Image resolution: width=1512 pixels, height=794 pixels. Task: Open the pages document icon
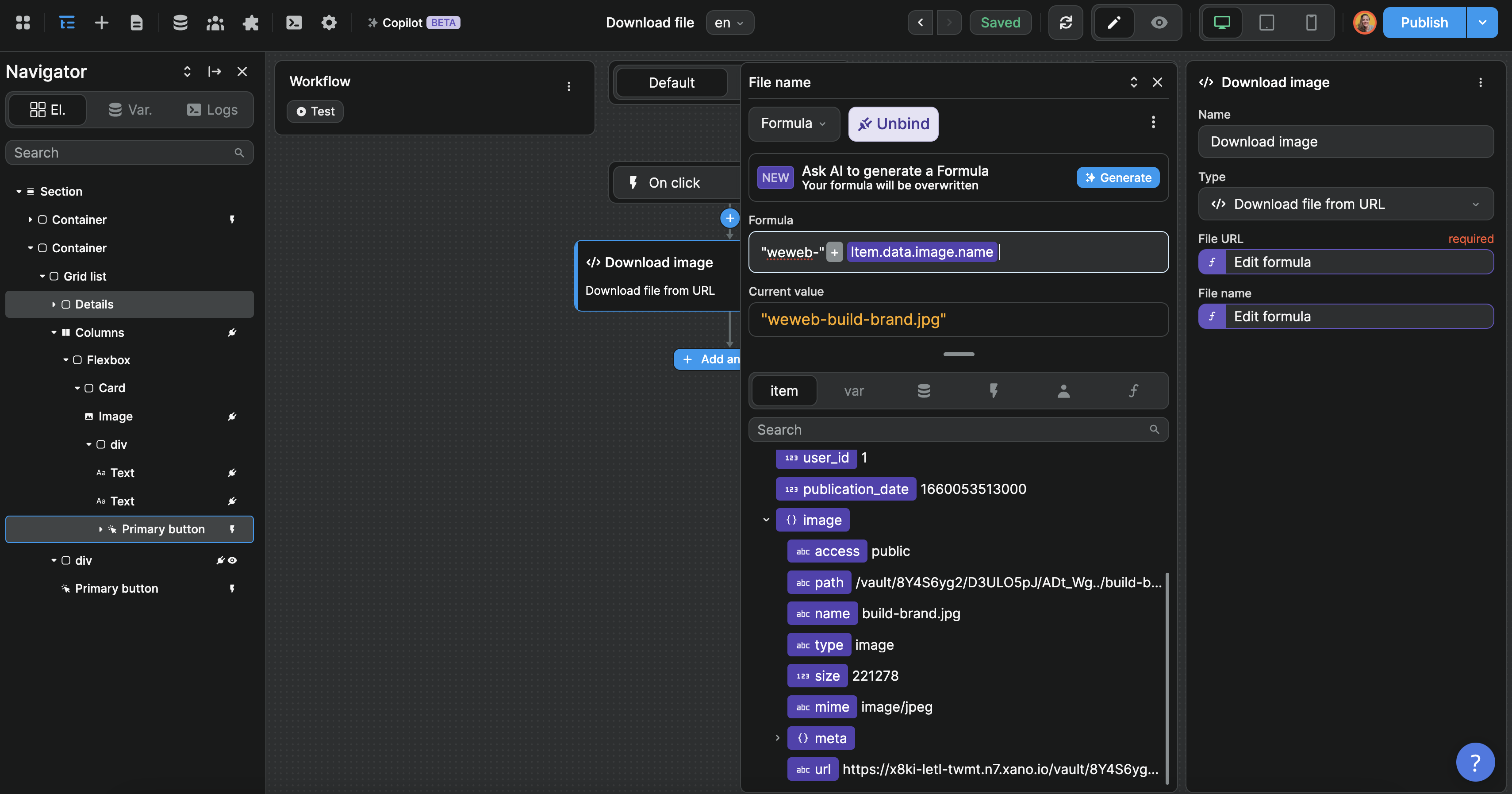pyautogui.click(x=136, y=23)
